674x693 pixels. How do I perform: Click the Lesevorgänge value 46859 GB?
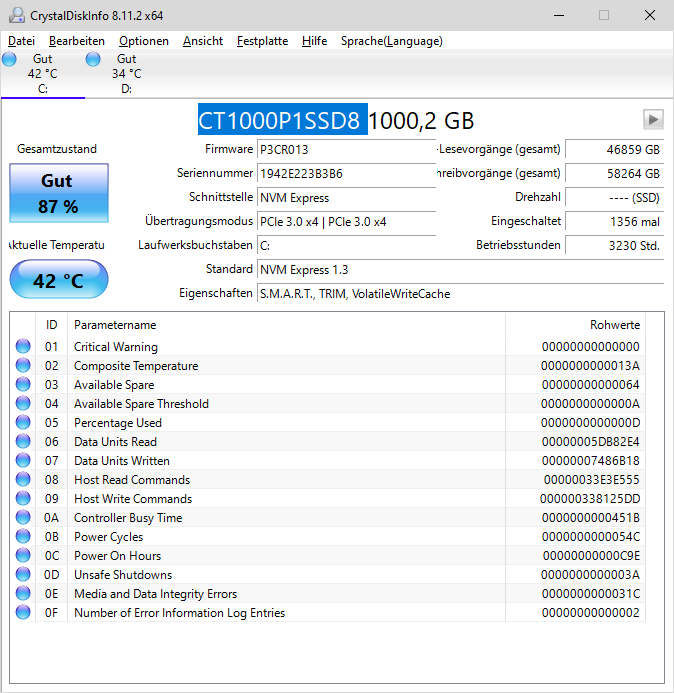(x=614, y=149)
